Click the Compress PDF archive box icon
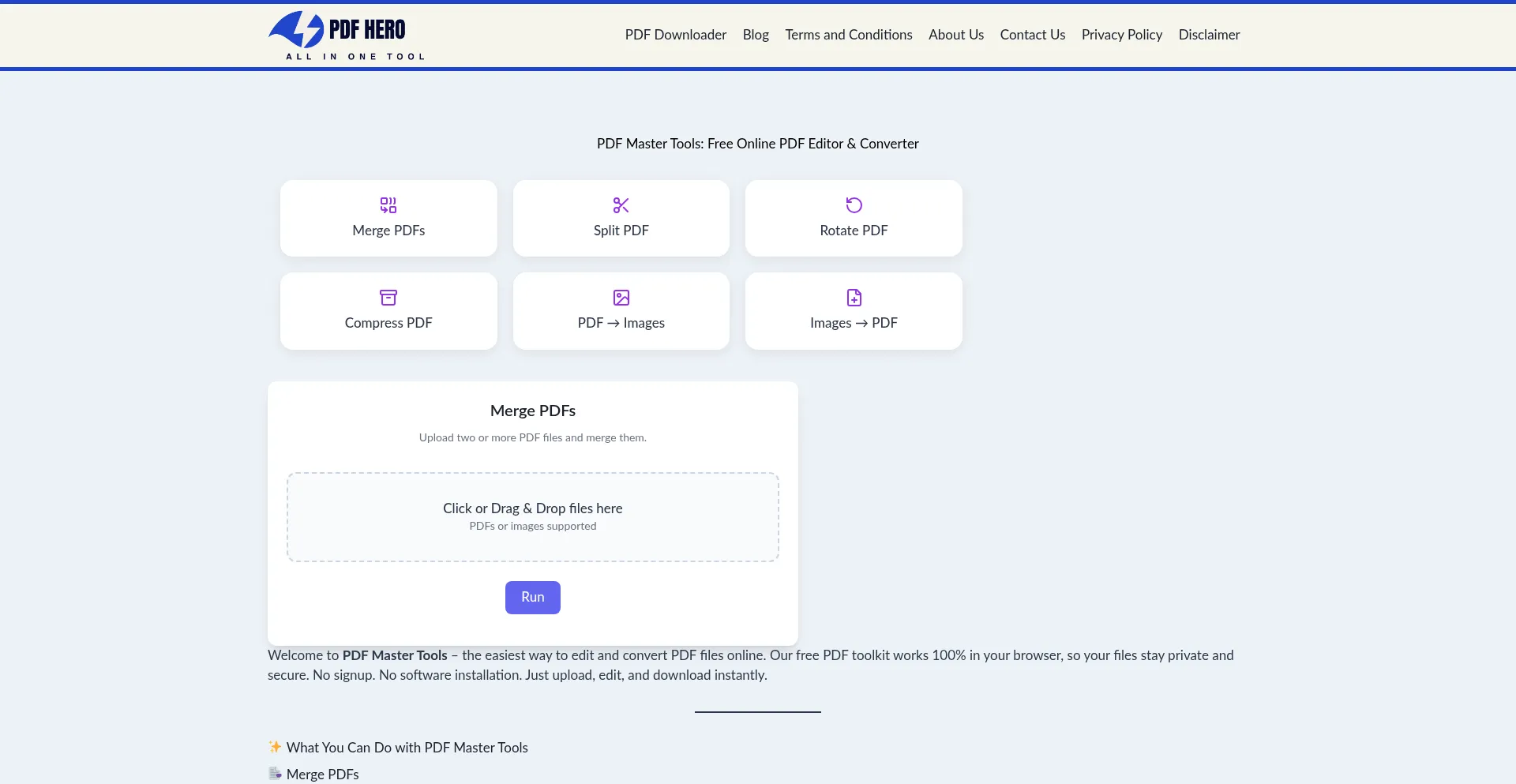The width and height of the screenshot is (1516, 784). (388, 298)
